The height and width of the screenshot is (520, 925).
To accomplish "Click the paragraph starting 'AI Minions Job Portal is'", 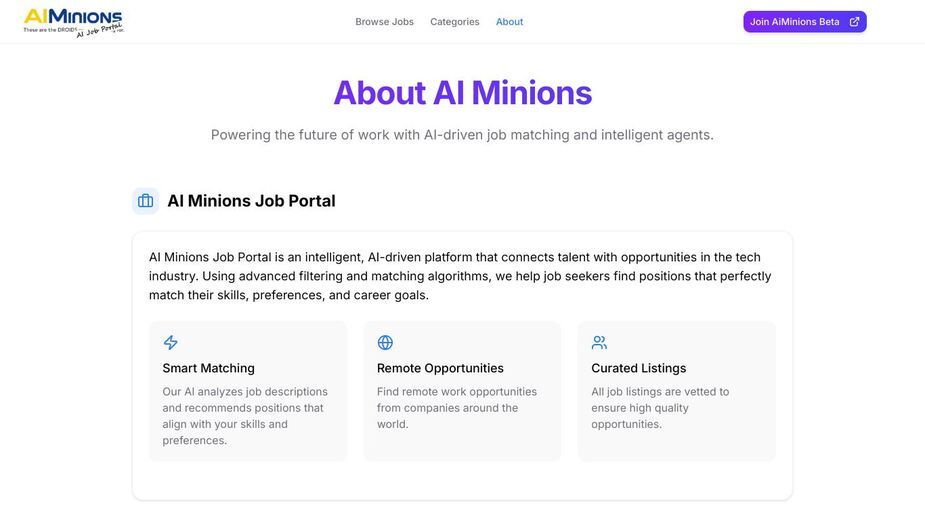I will click(x=460, y=276).
